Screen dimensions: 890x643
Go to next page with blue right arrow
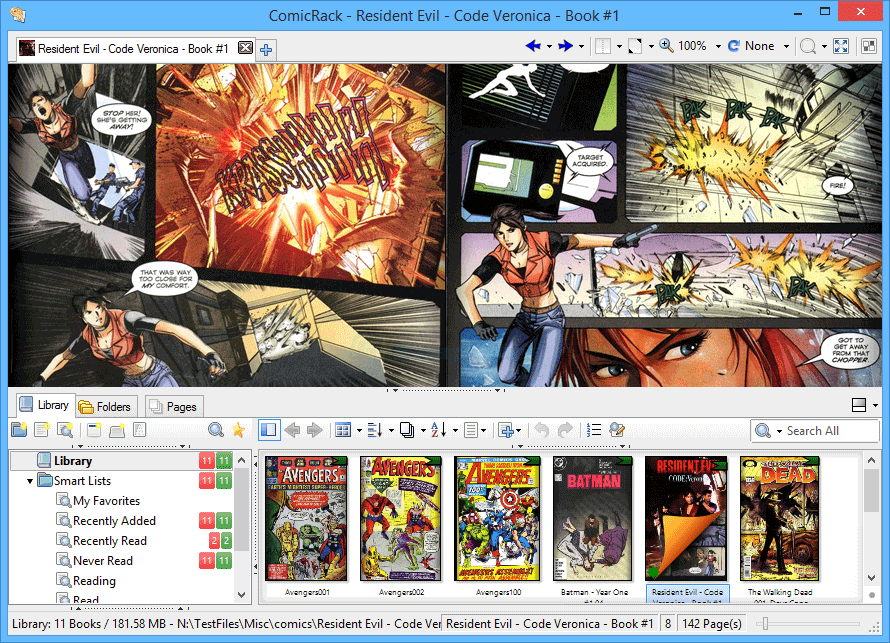pos(565,46)
